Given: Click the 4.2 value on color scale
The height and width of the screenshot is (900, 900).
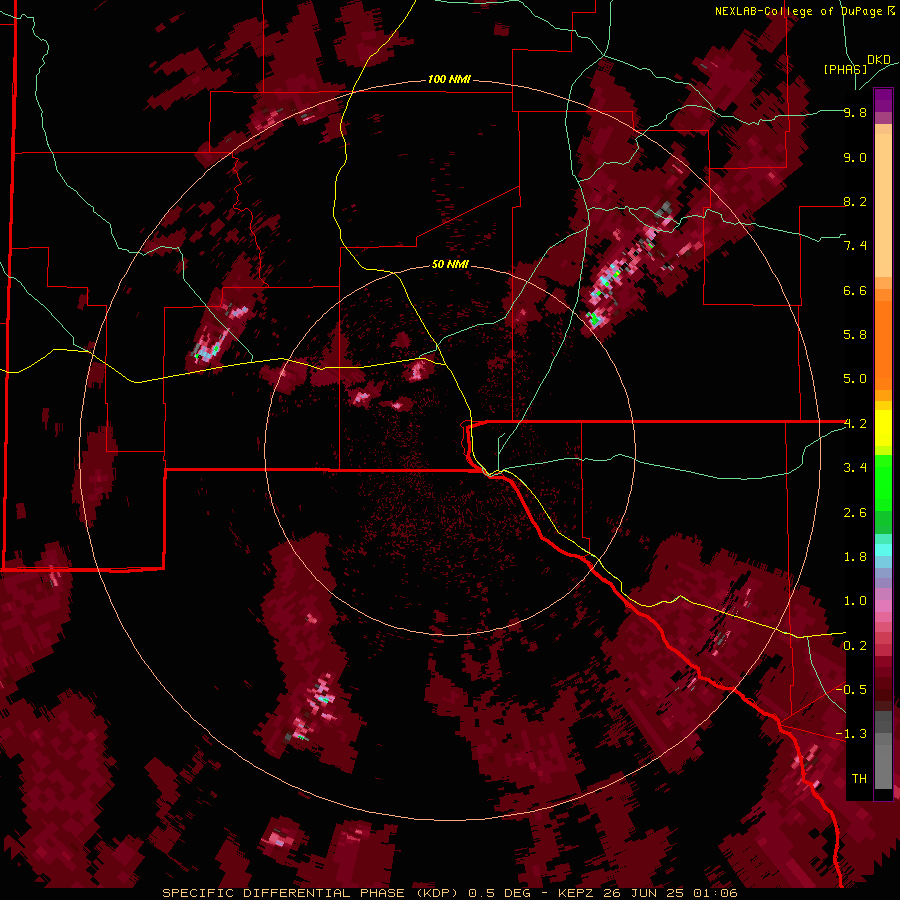Looking at the screenshot, I should 855,424.
